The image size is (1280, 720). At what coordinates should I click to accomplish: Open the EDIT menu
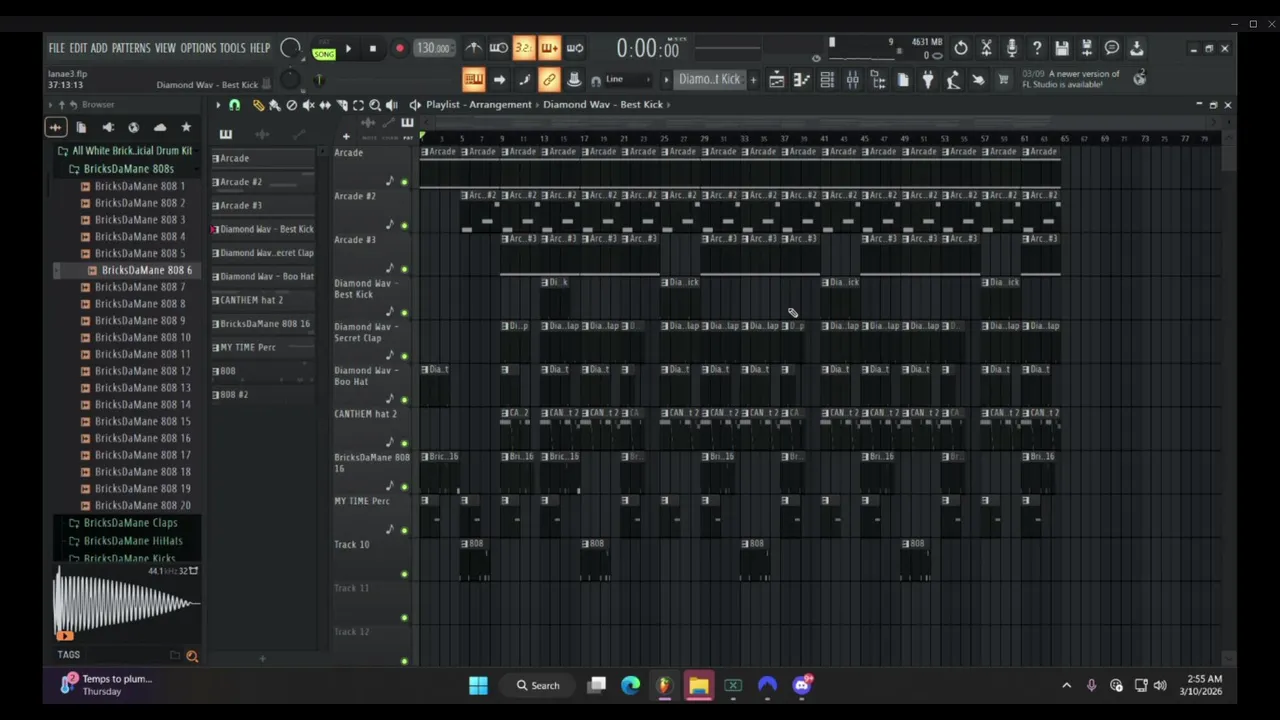click(78, 48)
